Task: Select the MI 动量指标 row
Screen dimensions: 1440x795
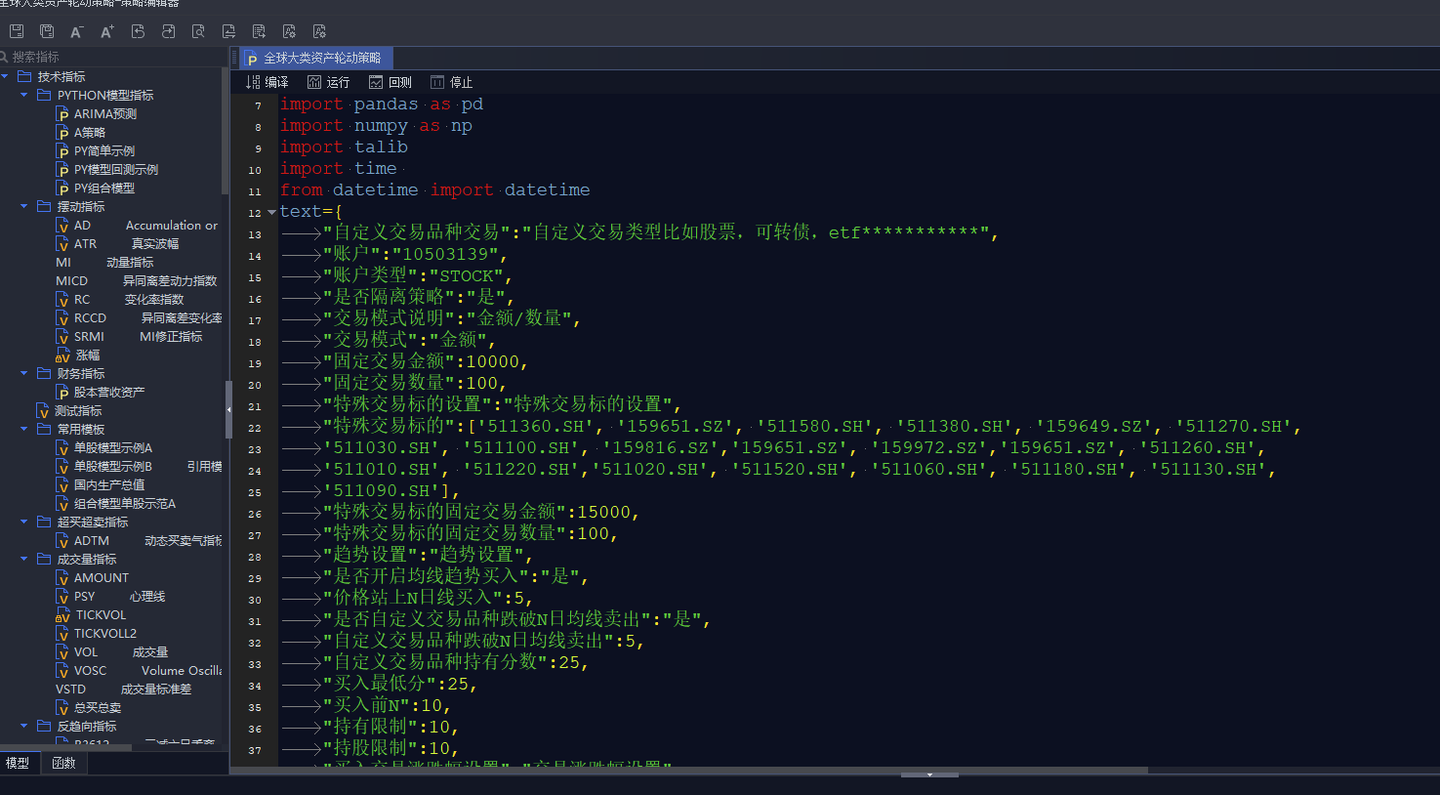Action: tap(105, 263)
